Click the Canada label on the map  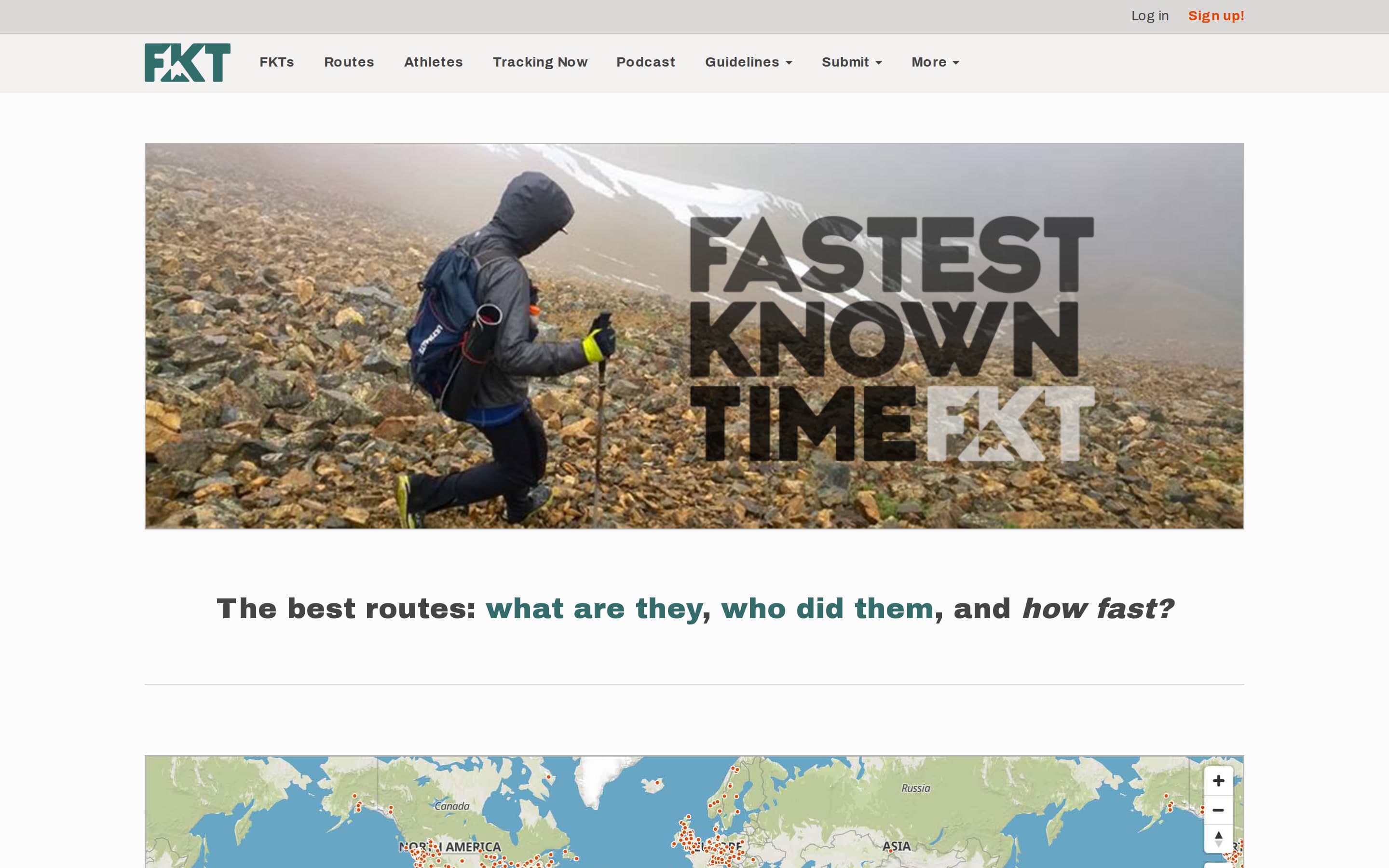[x=452, y=806]
